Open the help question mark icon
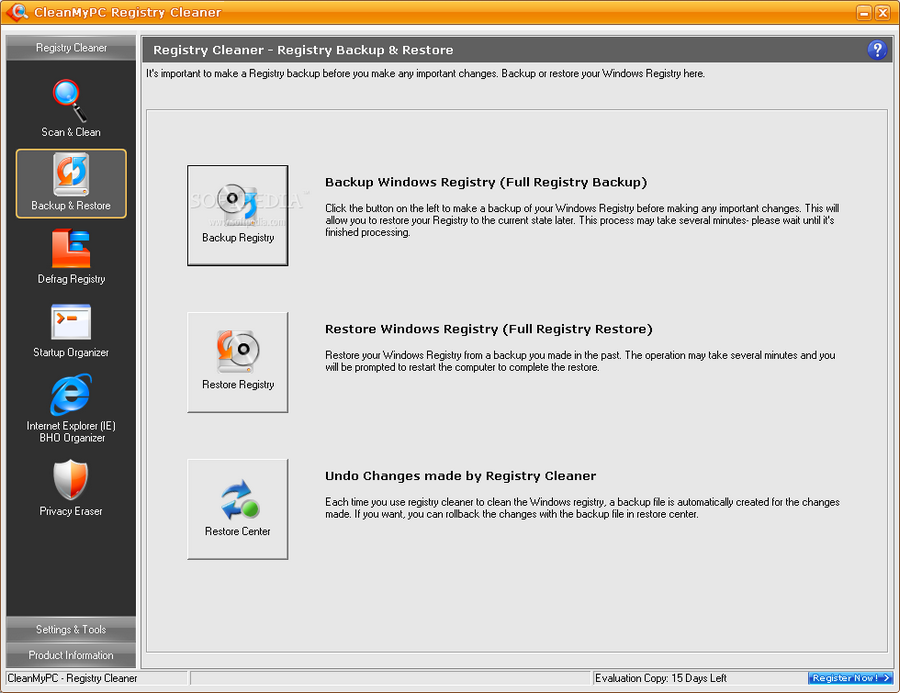This screenshot has height=693, width=900. tap(877, 49)
